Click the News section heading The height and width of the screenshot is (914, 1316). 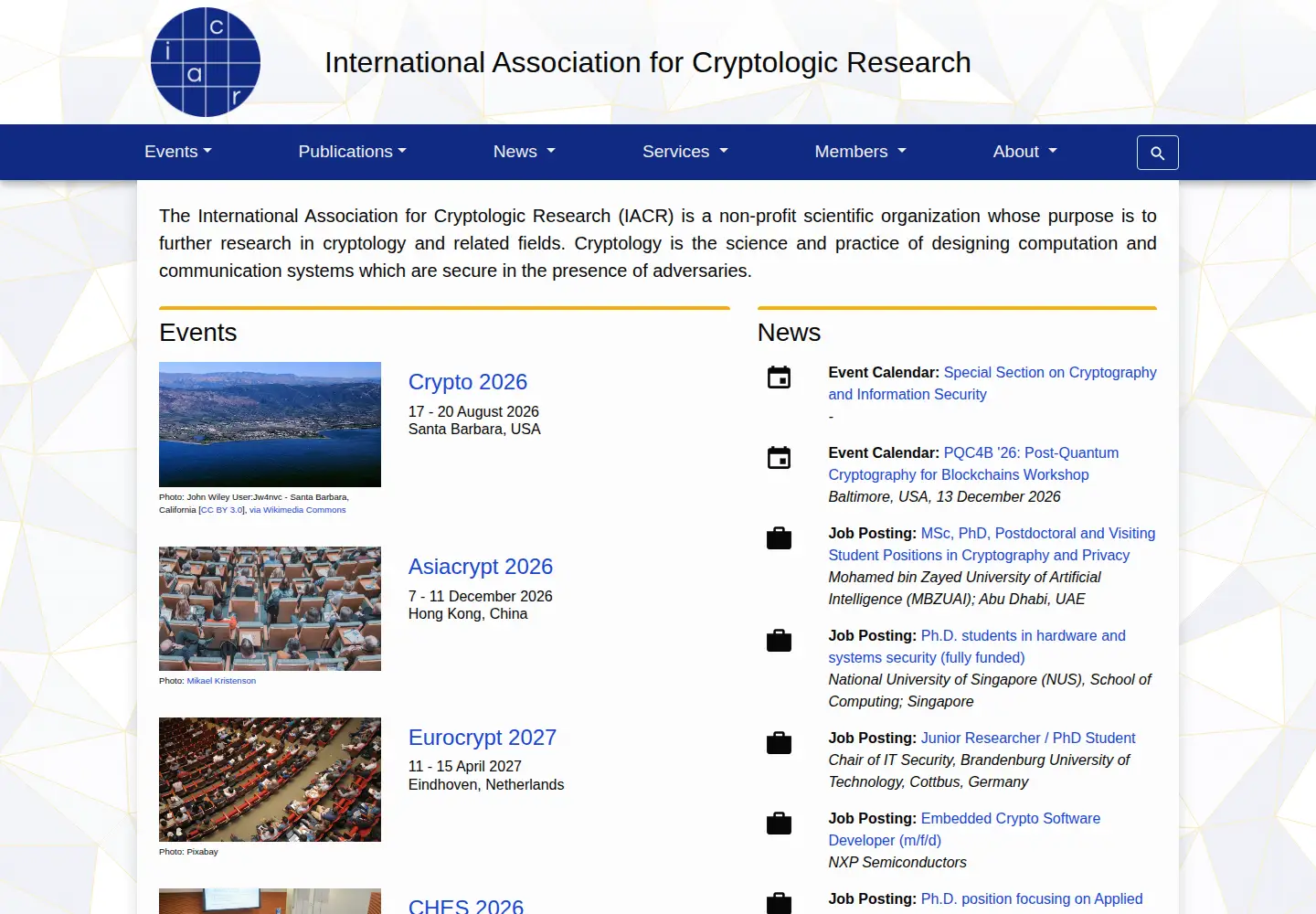[790, 333]
